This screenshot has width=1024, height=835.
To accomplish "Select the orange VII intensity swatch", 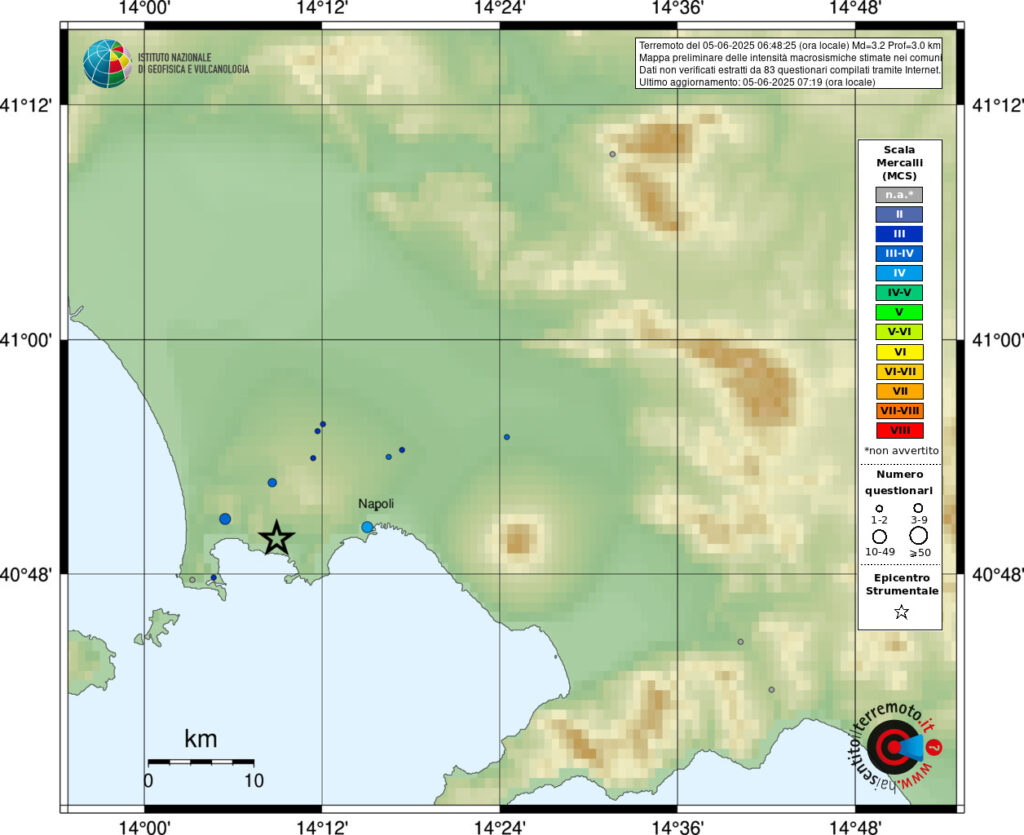I will [x=899, y=391].
